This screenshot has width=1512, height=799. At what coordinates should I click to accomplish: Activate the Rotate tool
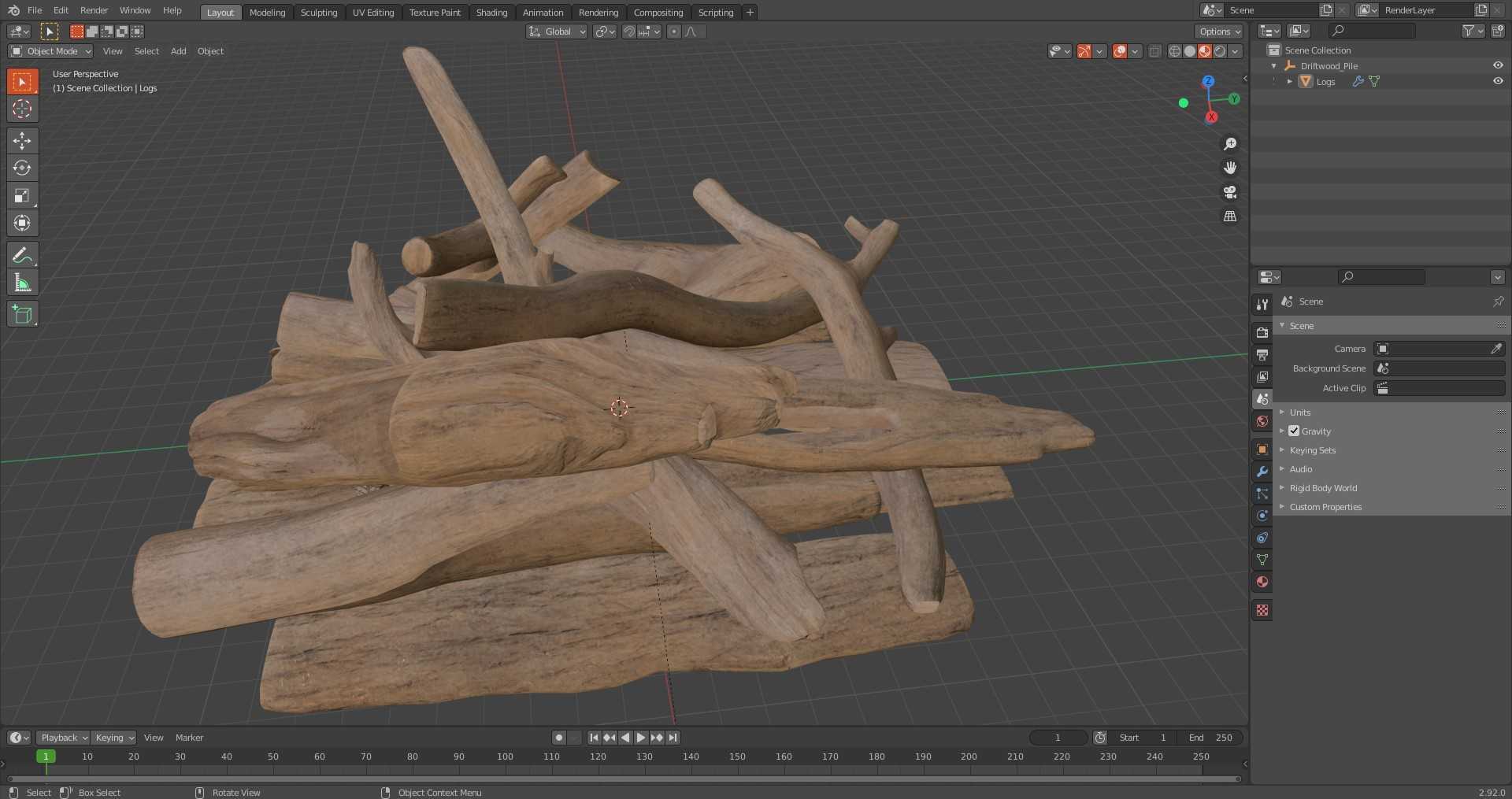coord(22,168)
